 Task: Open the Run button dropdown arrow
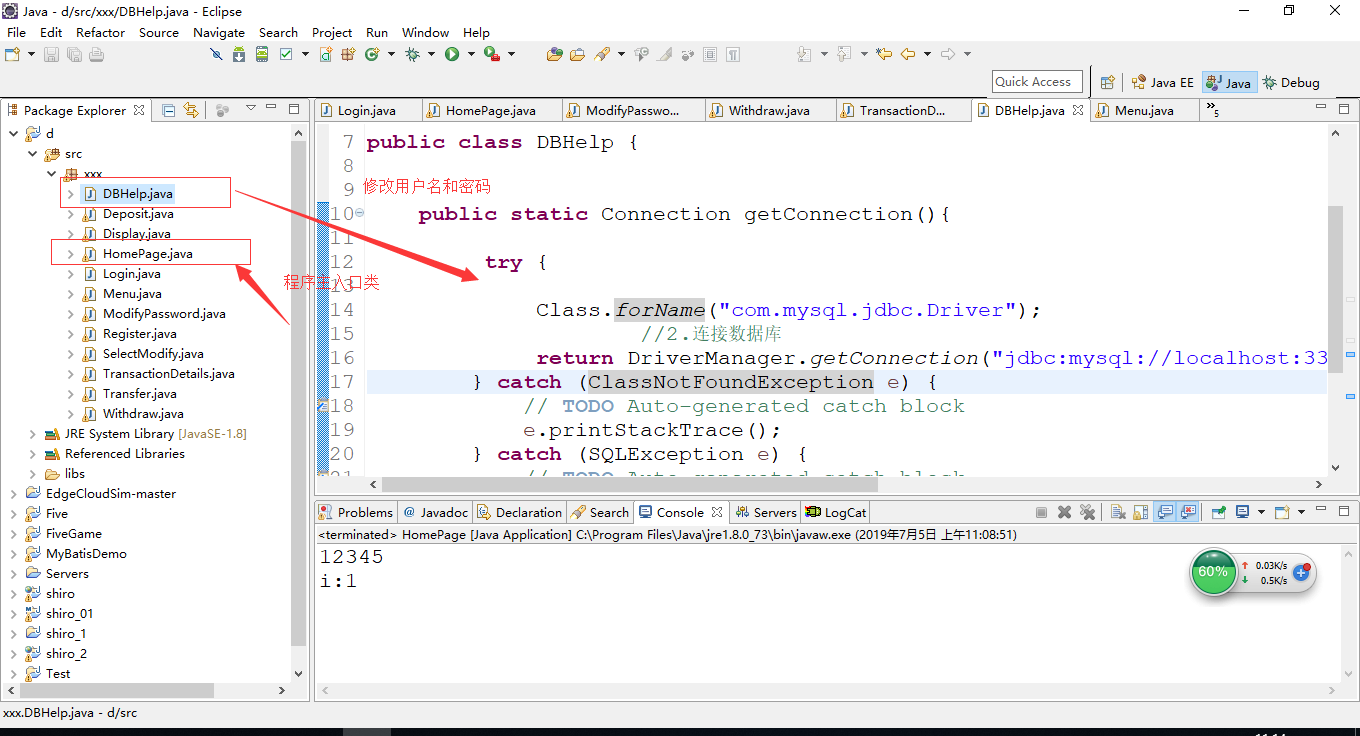click(x=471, y=54)
